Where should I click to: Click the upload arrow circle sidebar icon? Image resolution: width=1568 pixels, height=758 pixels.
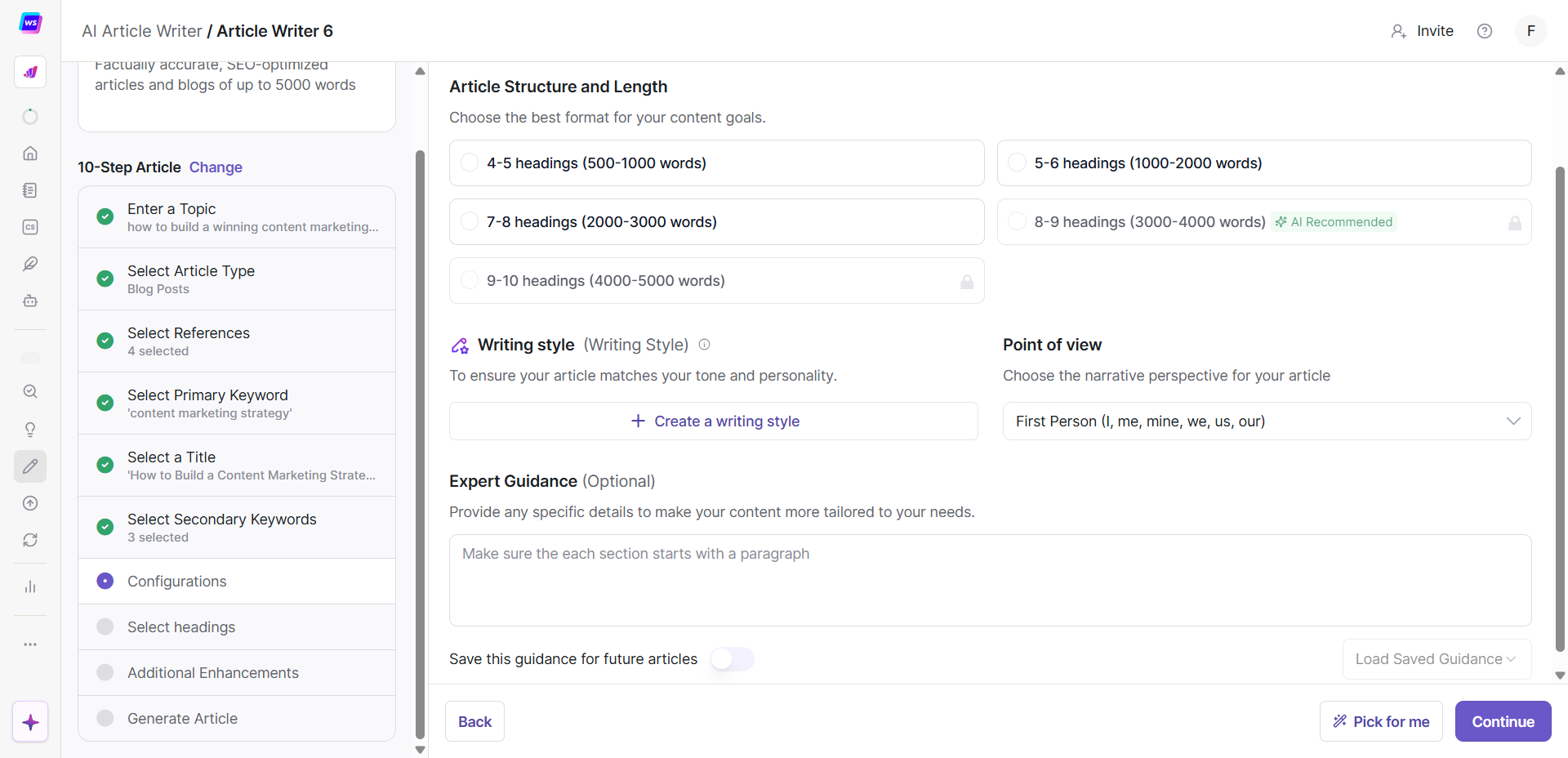[x=30, y=503]
